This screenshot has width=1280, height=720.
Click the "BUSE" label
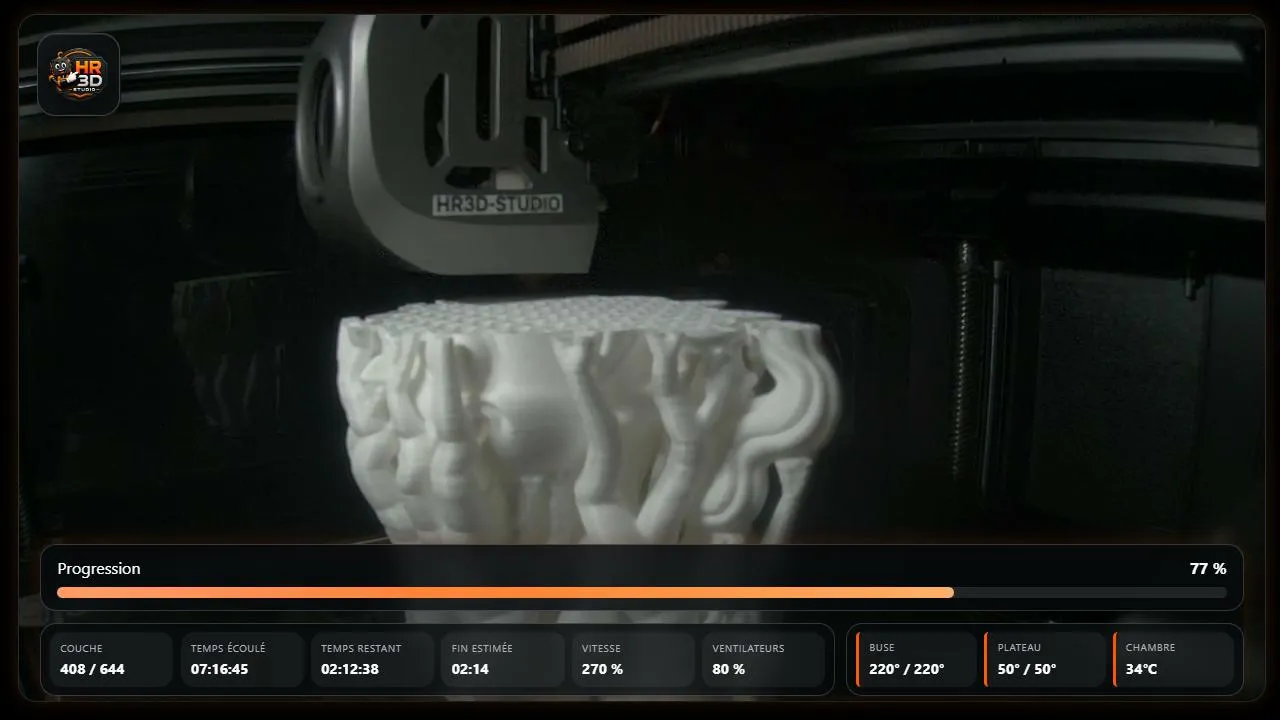882,648
